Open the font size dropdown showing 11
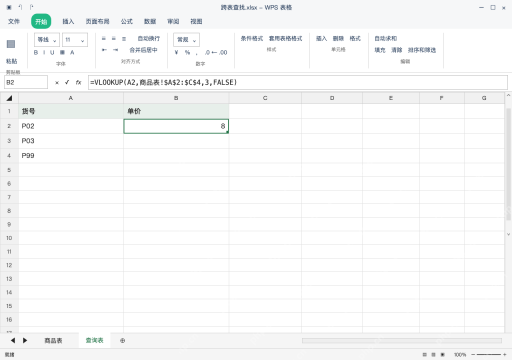 [75, 40]
